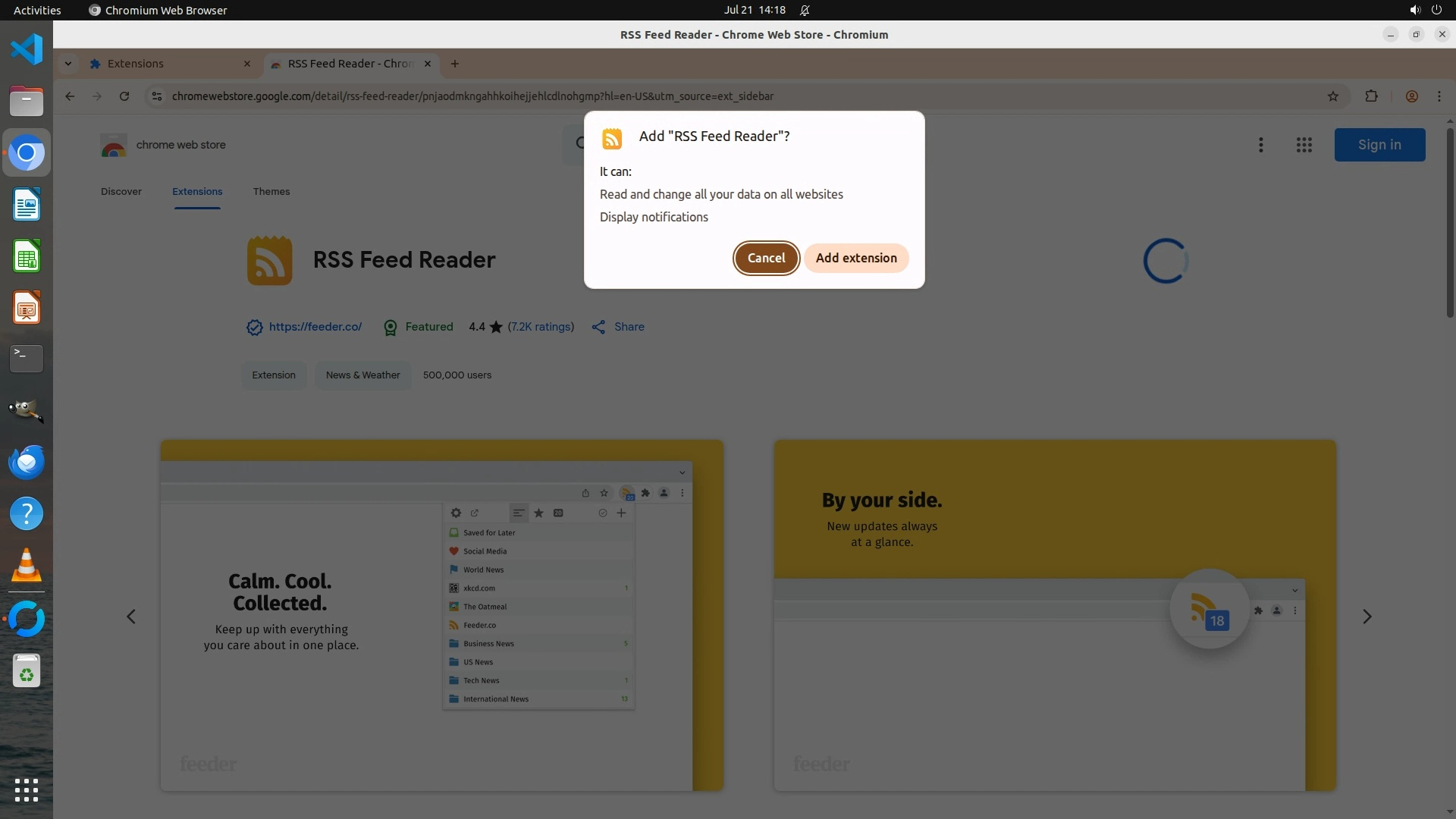Open the https://feeder.co/ link
The width and height of the screenshot is (1456, 819).
pyautogui.click(x=315, y=327)
